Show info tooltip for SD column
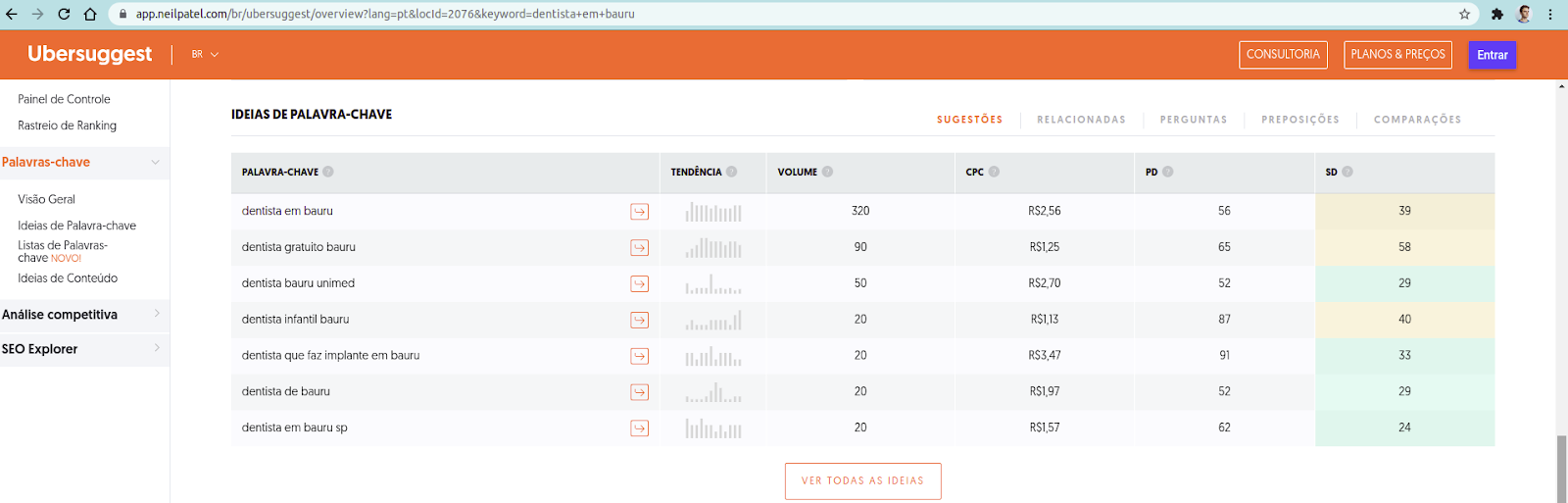Viewport: 1568px width, 503px height. [1347, 172]
